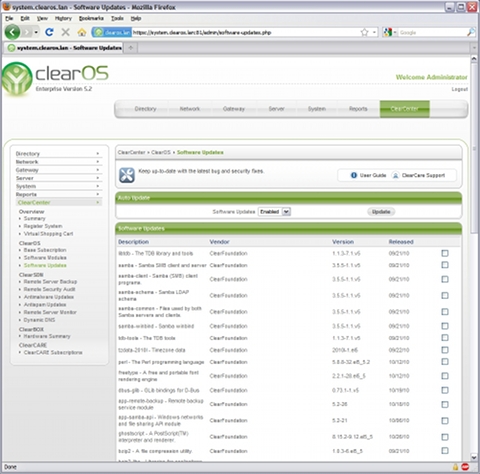This screenshot has width=480, height=474.
Task: Click the Logout link
Action: click(459, 89)
